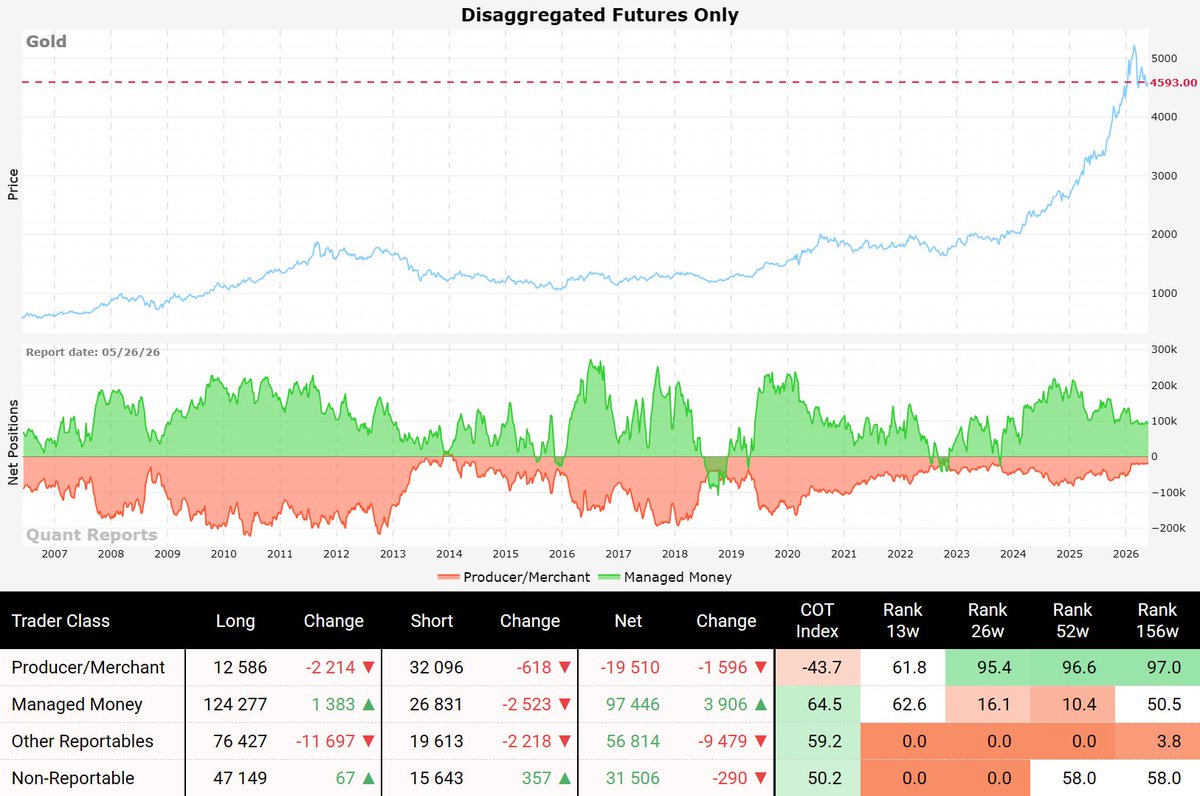The width and height of the screenshot is (1200, 796).
Task: Click the Producer/Merchant label in the chart legend
Action: (x=529, y=577)
